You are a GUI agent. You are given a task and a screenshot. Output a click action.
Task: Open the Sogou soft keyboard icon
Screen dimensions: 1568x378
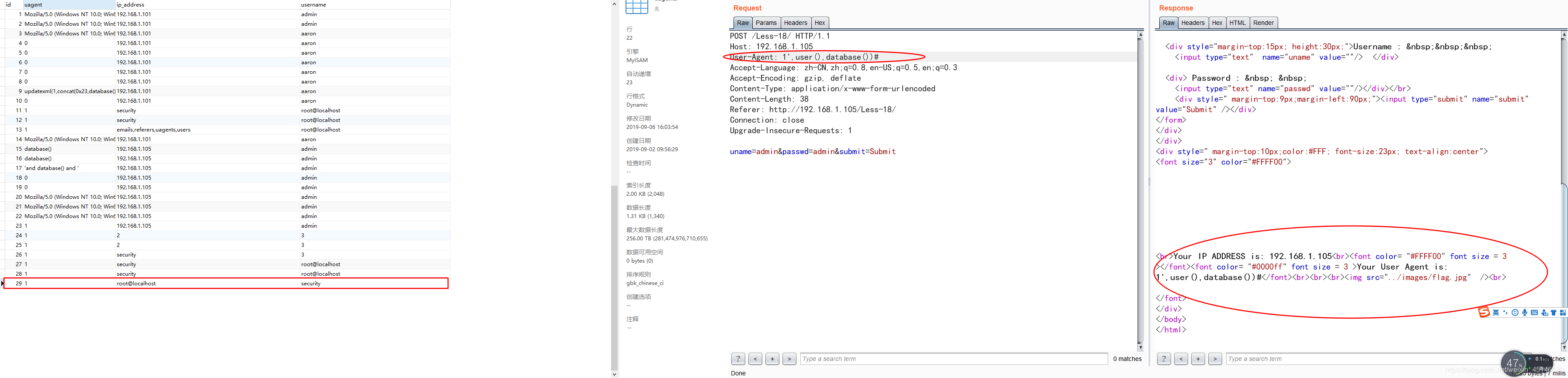1534,313
